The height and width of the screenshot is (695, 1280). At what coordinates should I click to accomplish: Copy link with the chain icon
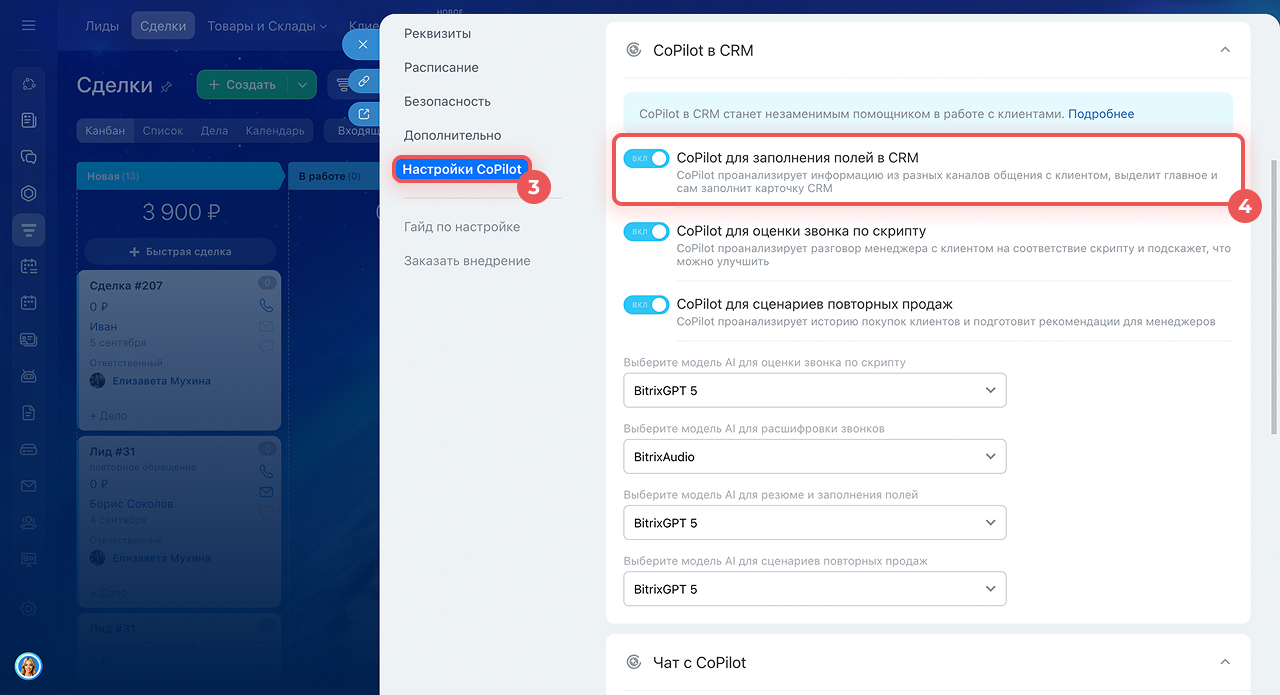point(364,81)
